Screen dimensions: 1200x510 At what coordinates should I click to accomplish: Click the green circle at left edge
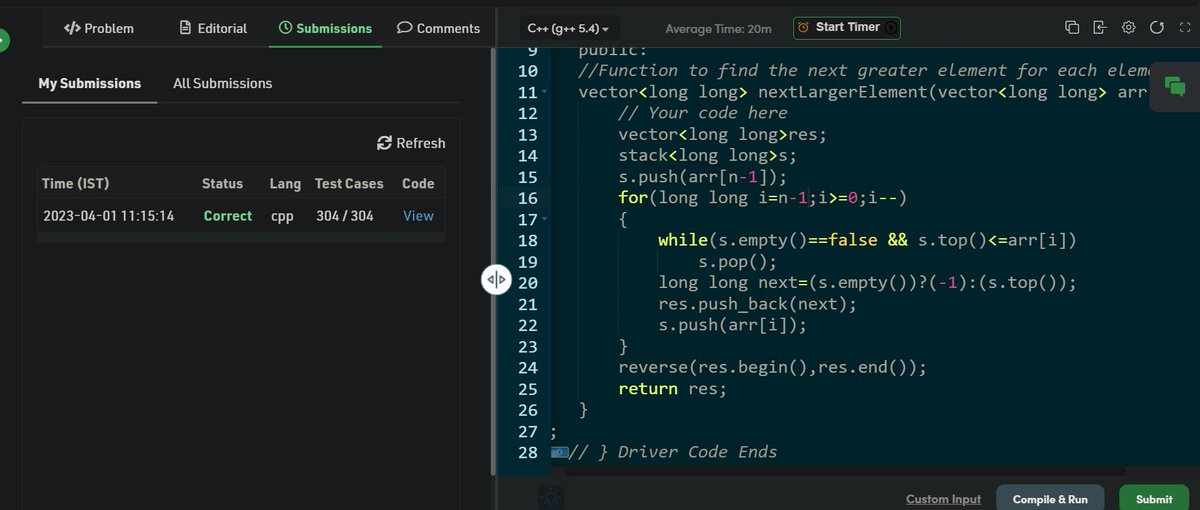tap(3, 40)
